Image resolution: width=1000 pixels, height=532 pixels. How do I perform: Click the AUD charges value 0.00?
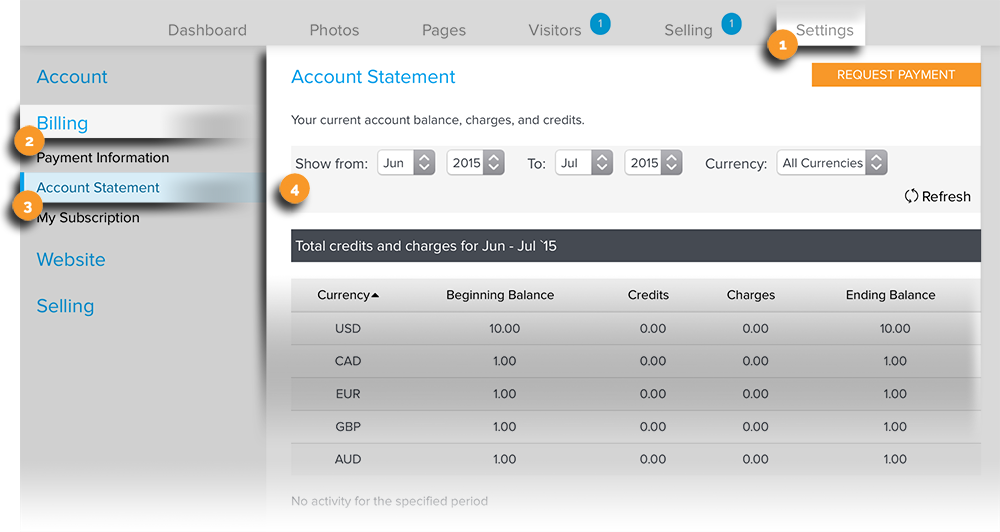tap(755, 459)
